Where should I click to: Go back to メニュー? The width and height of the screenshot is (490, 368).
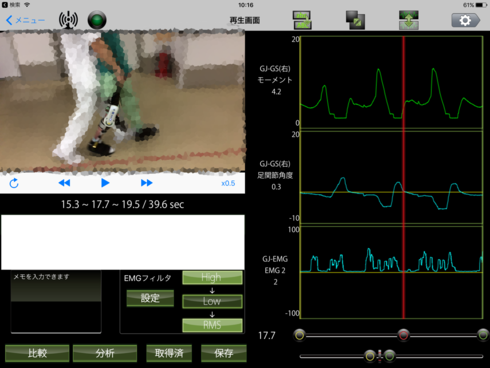[x=25, y=20]
